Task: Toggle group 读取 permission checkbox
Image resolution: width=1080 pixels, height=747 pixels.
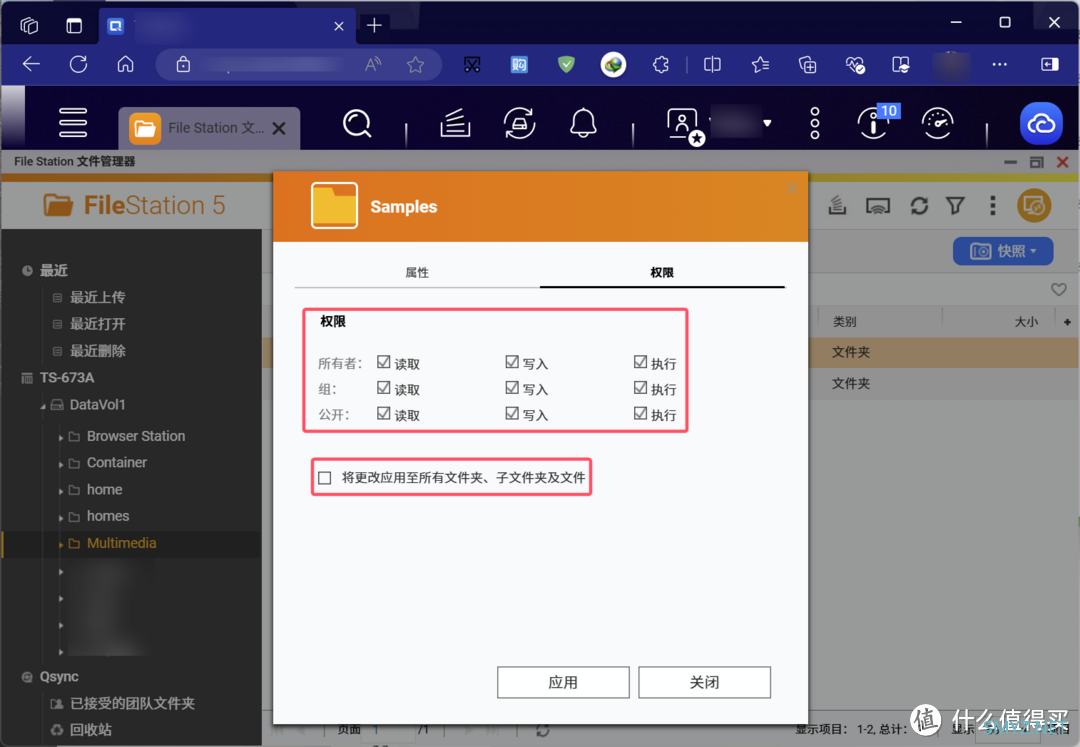Action: [x=384, y=388]
